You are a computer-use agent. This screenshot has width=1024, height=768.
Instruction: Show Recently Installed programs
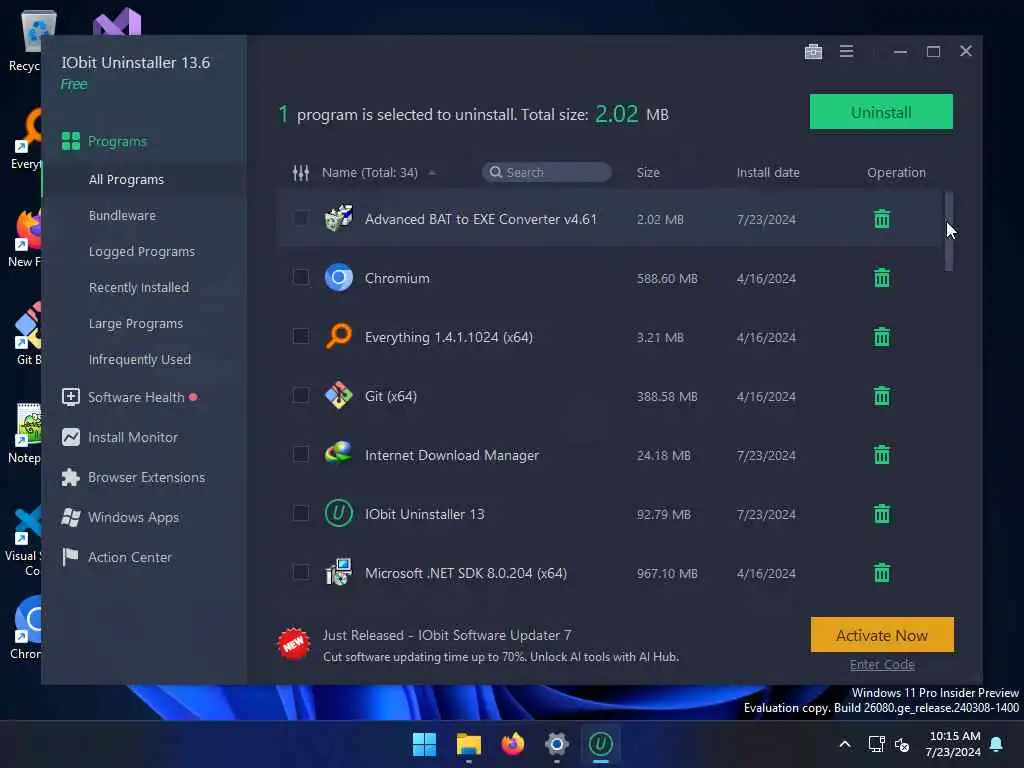[138, 287]
